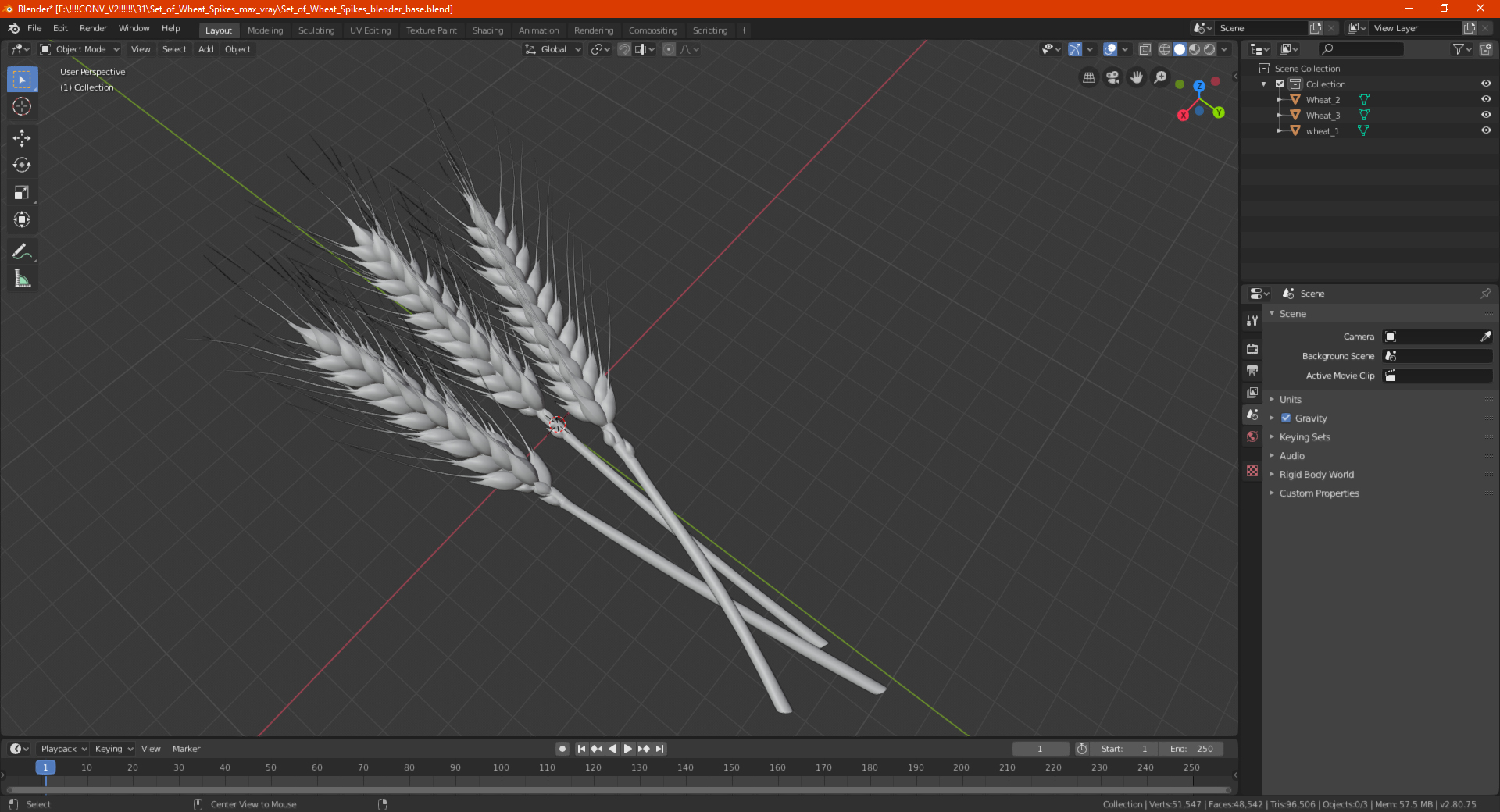Expand the Audio panel
This screenshot has height=812, width=1500.
click(1291, 455)
